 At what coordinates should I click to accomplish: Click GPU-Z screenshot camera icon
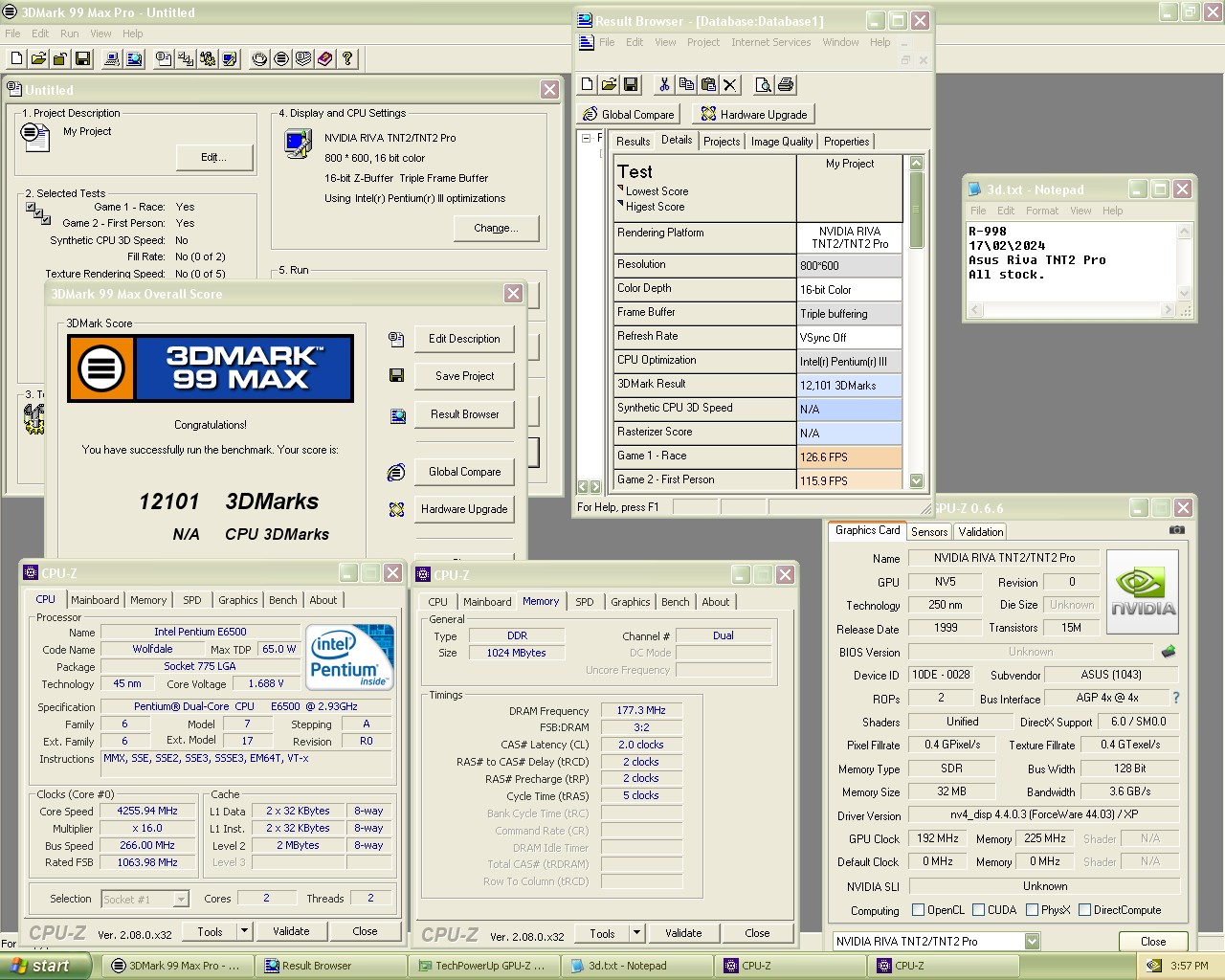pos(1177,530)
